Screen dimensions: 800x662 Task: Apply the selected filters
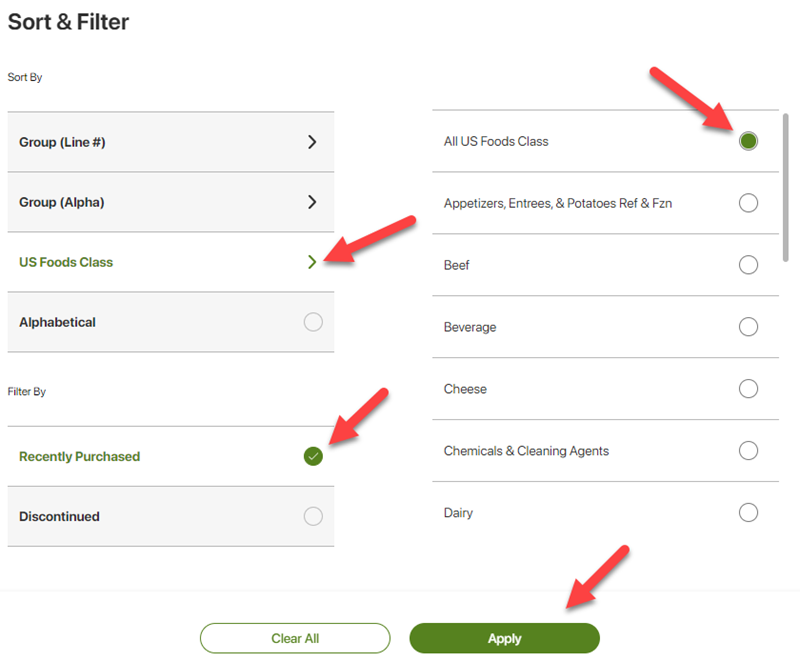point(505,638)
